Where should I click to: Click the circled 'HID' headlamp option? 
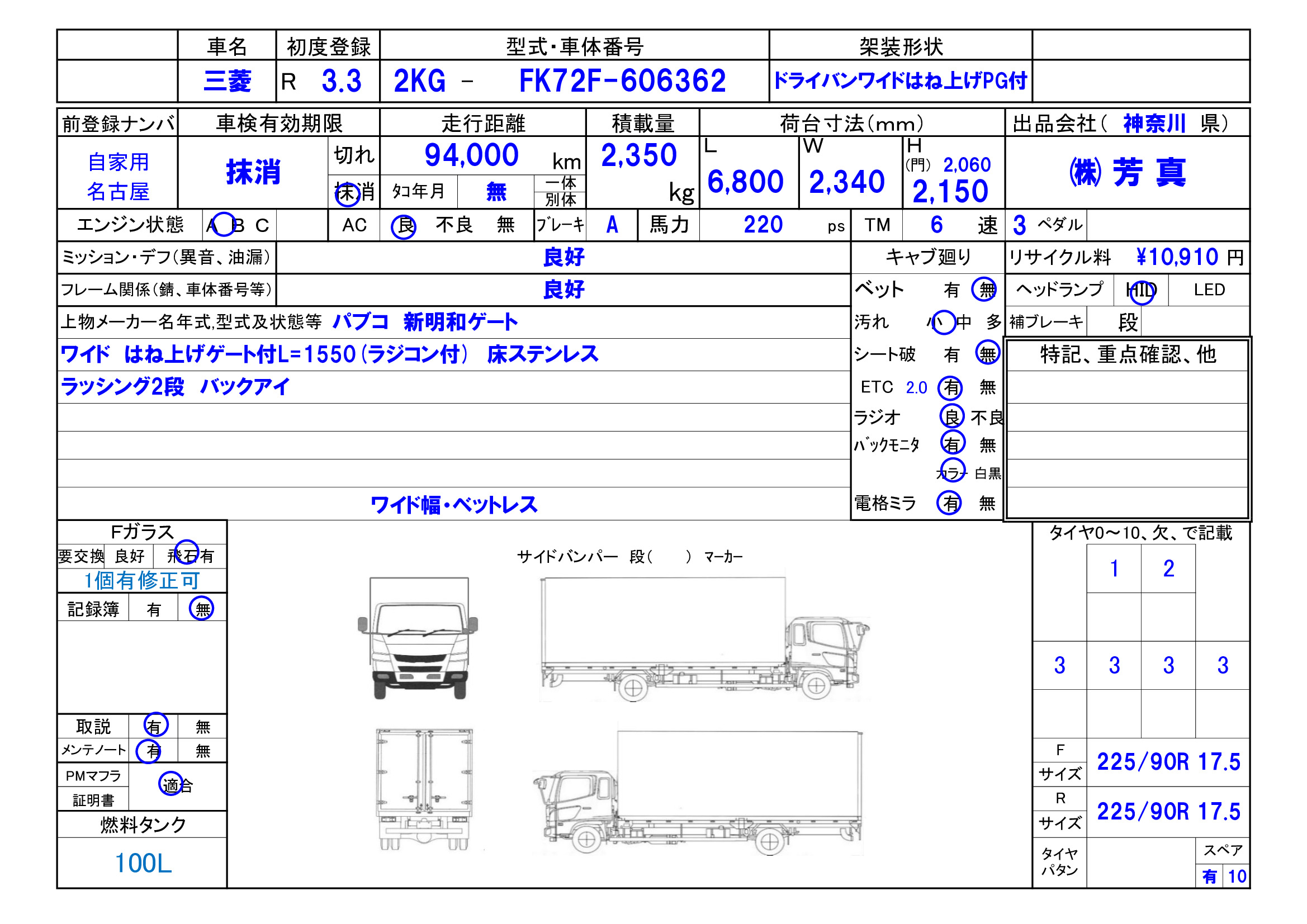1142,292
